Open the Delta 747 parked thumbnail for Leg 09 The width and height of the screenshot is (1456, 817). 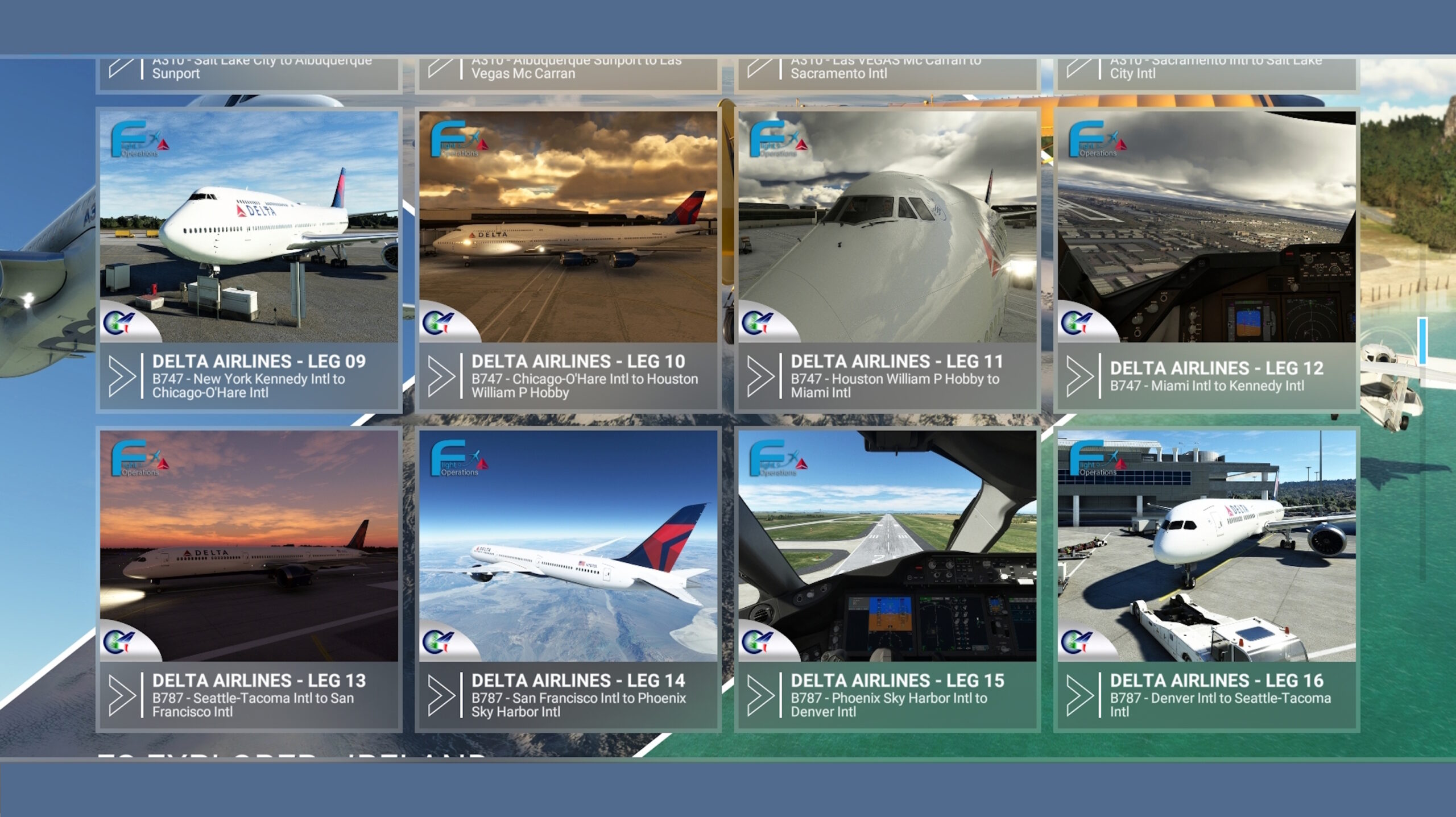pos(249,227)
